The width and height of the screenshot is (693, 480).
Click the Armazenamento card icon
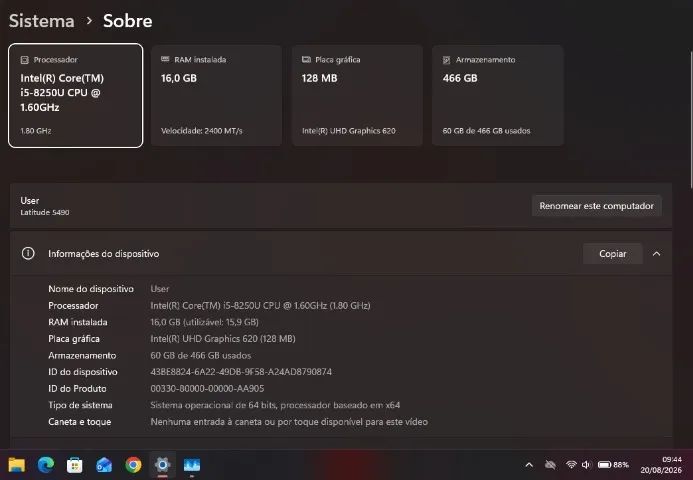[x=447, y=60]
